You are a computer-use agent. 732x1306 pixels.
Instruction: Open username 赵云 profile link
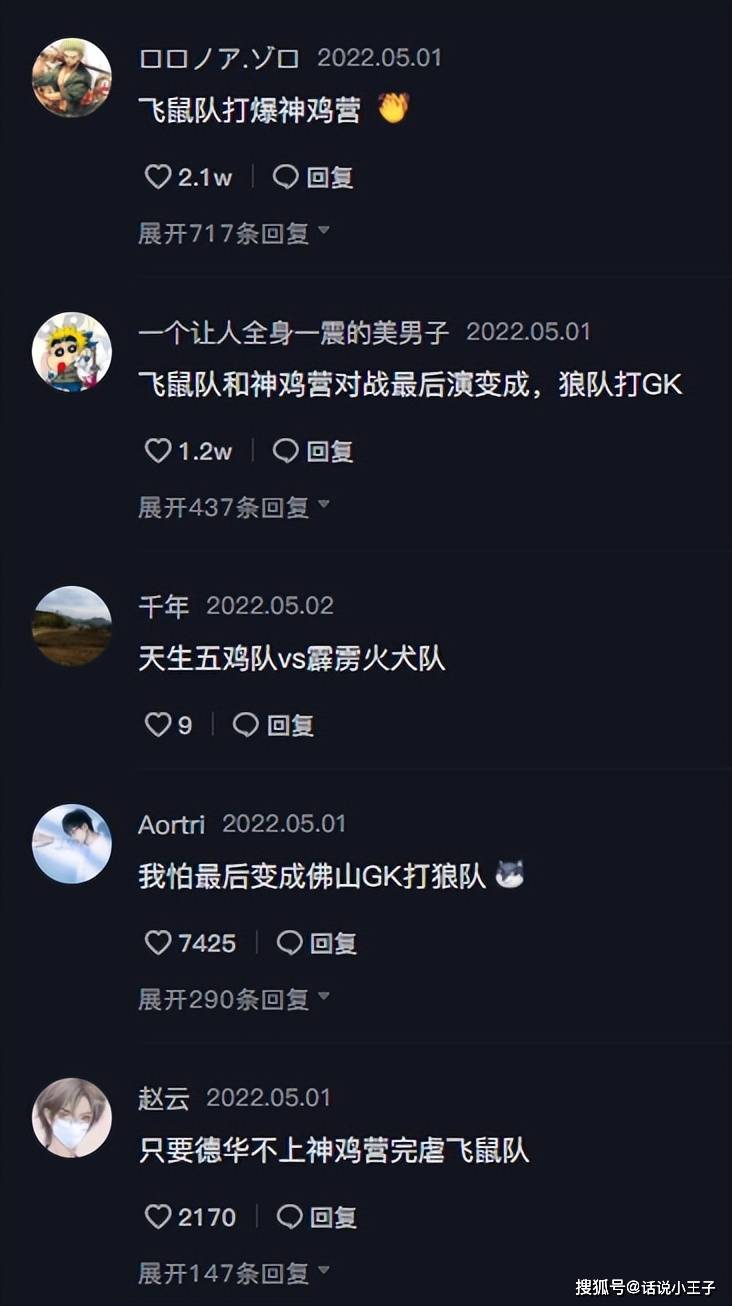pyautogui.click(x=164, y=1097)
